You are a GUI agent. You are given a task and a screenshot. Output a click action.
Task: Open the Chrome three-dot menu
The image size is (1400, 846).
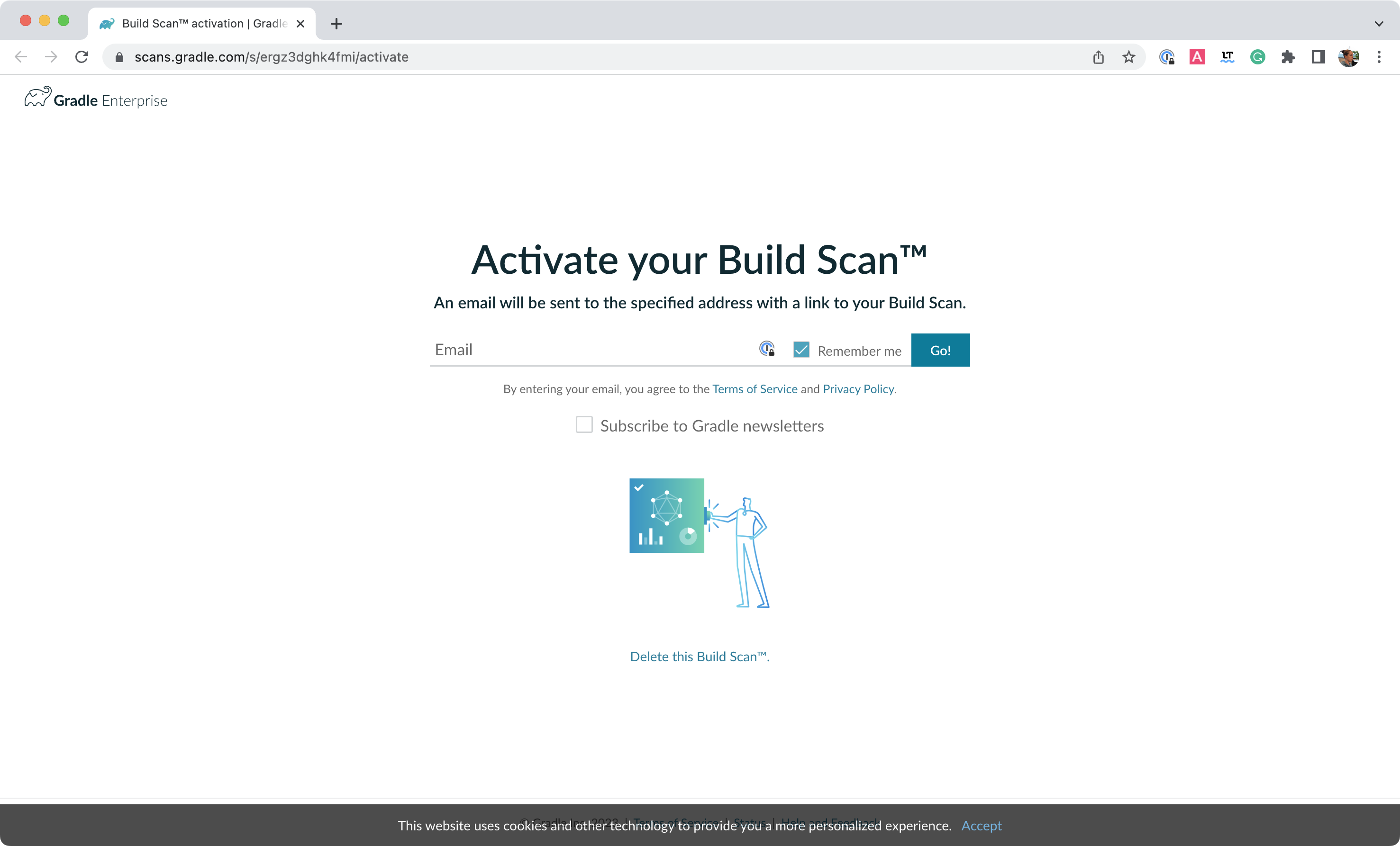point(1379,57)
